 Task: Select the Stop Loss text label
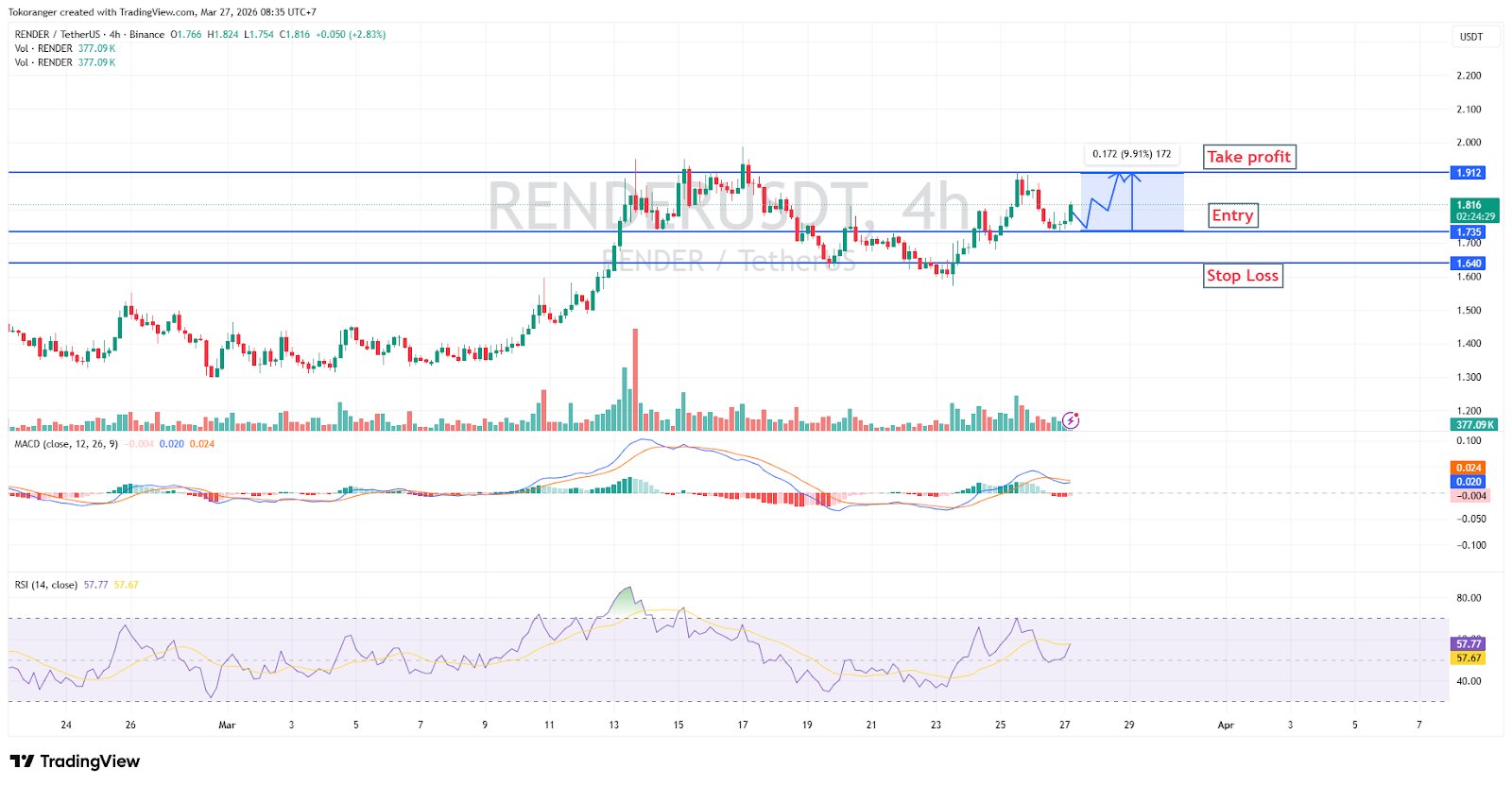1243,276
